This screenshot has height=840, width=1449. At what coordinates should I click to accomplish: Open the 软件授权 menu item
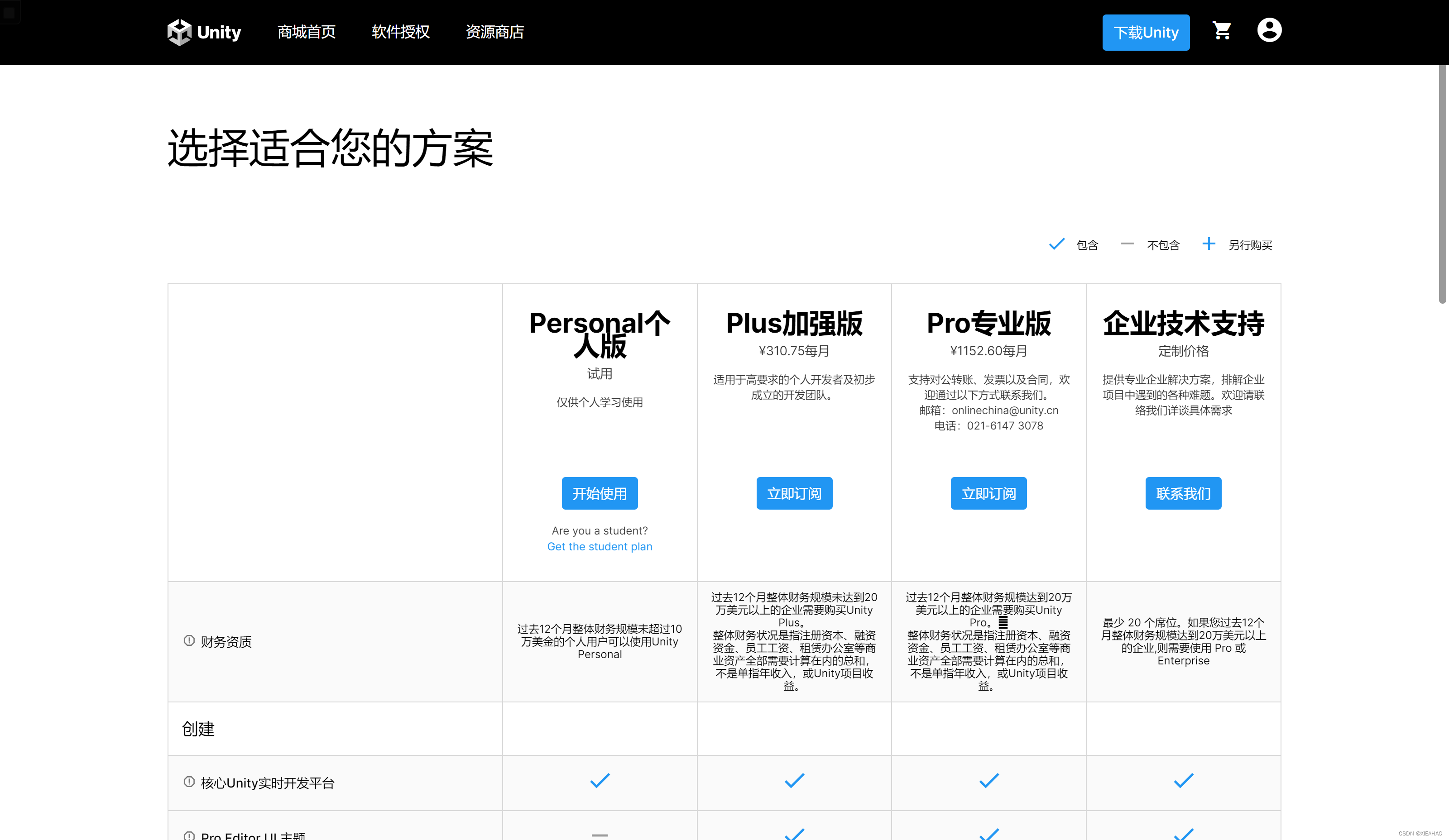point(400,32)
